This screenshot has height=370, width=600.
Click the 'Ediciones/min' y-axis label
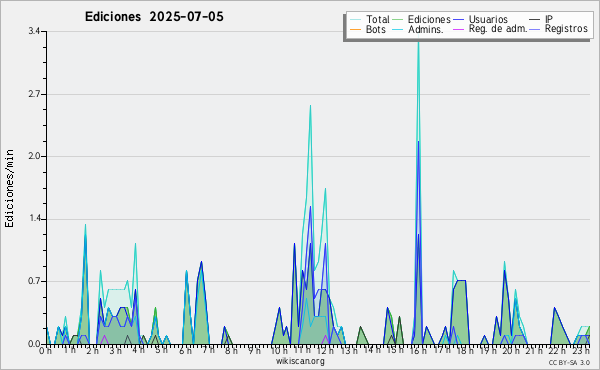pos(9,188)
